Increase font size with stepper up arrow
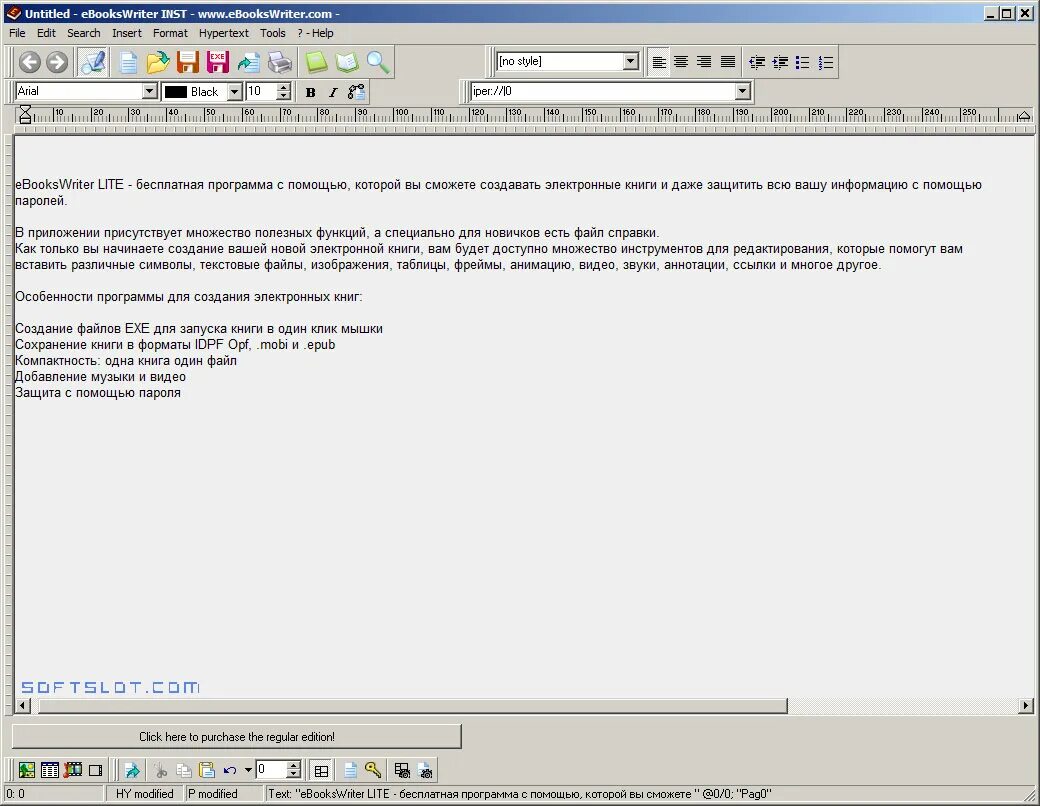Viewport: 1040px width, 806px height. 284,87
